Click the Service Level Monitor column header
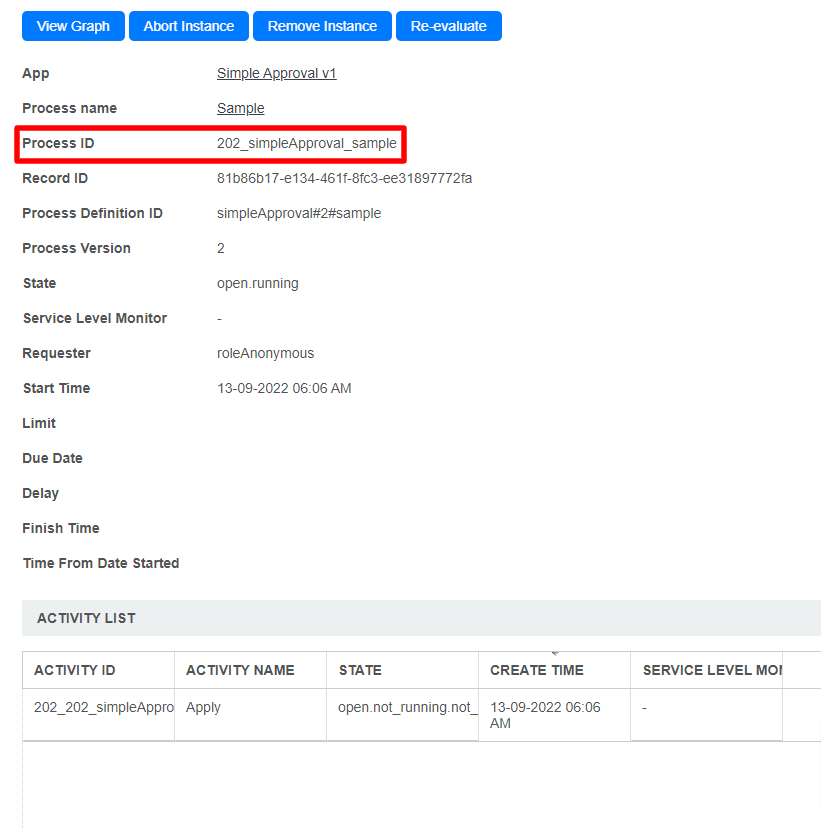Image resolution: width=821 pixels, height=828 pixels. pyautogui.click(x=711, y=670)
